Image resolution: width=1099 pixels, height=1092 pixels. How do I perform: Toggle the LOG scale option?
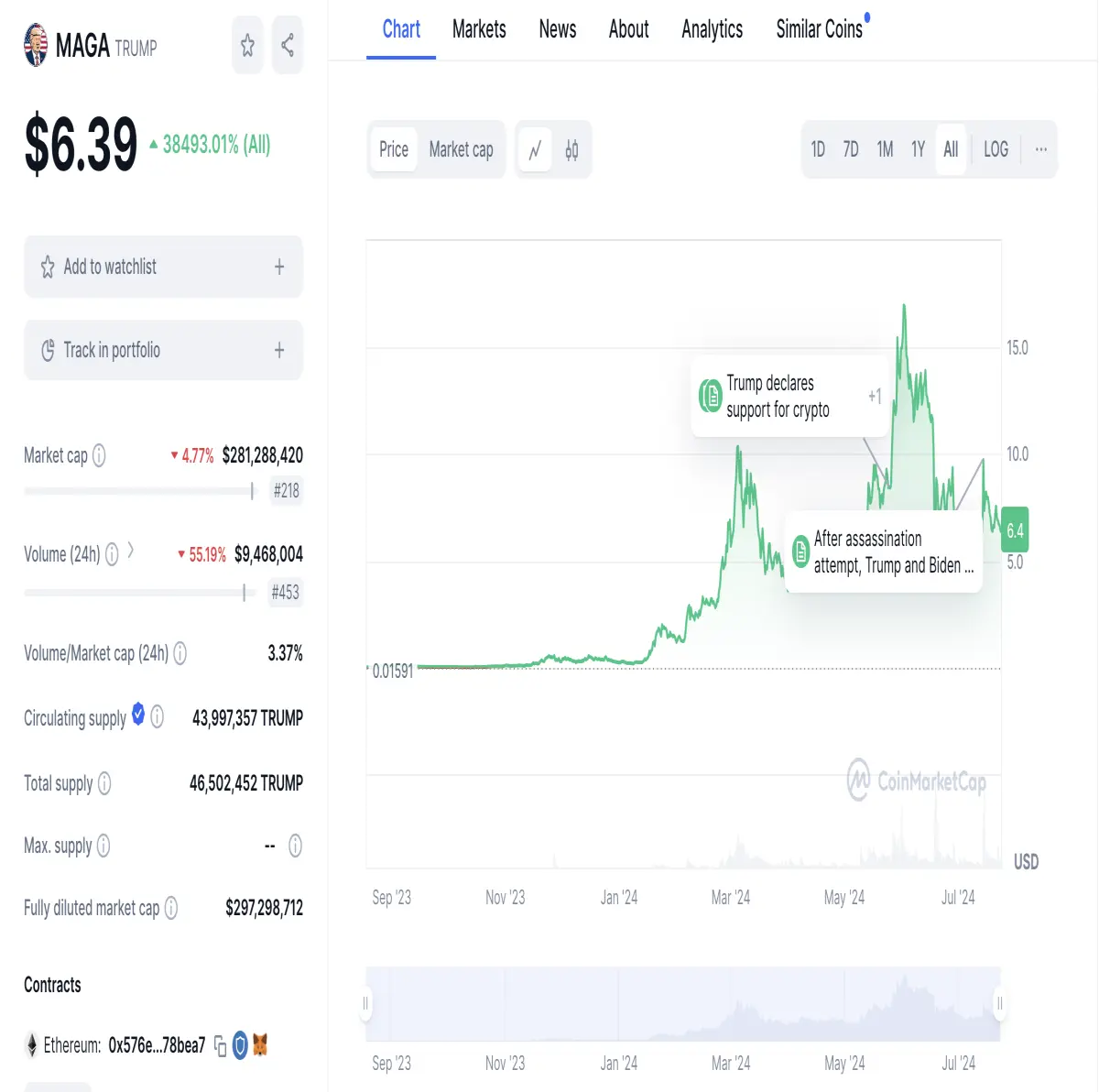pyautogui.click(x=996, y=149)
